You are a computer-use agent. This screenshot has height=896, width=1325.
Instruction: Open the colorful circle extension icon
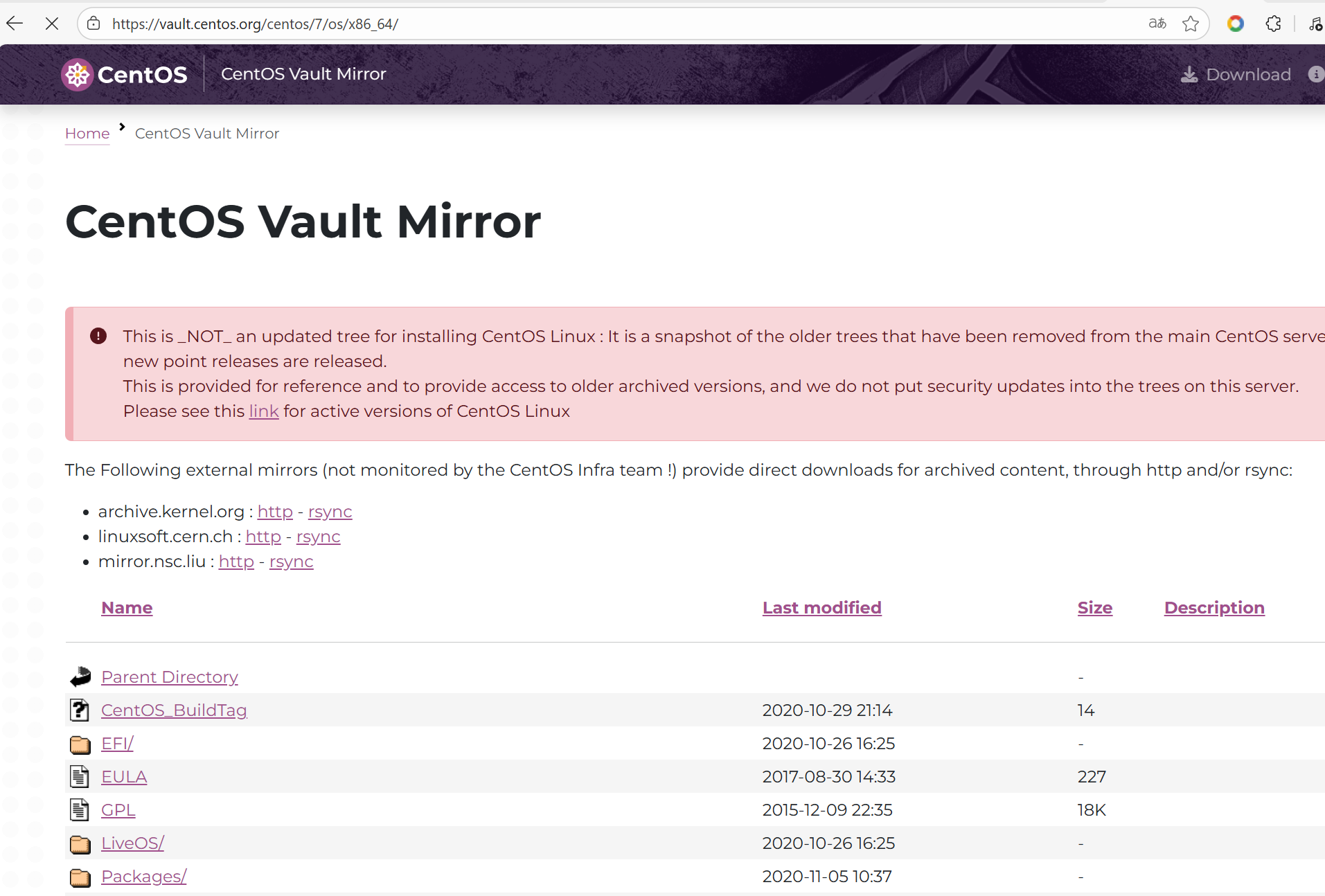click(1235, 24)
